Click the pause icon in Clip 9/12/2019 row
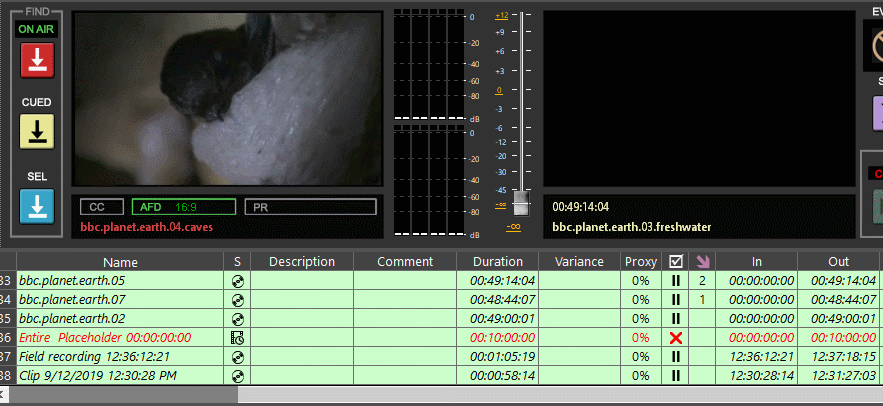The image size is (883, 406). [676, 376]
